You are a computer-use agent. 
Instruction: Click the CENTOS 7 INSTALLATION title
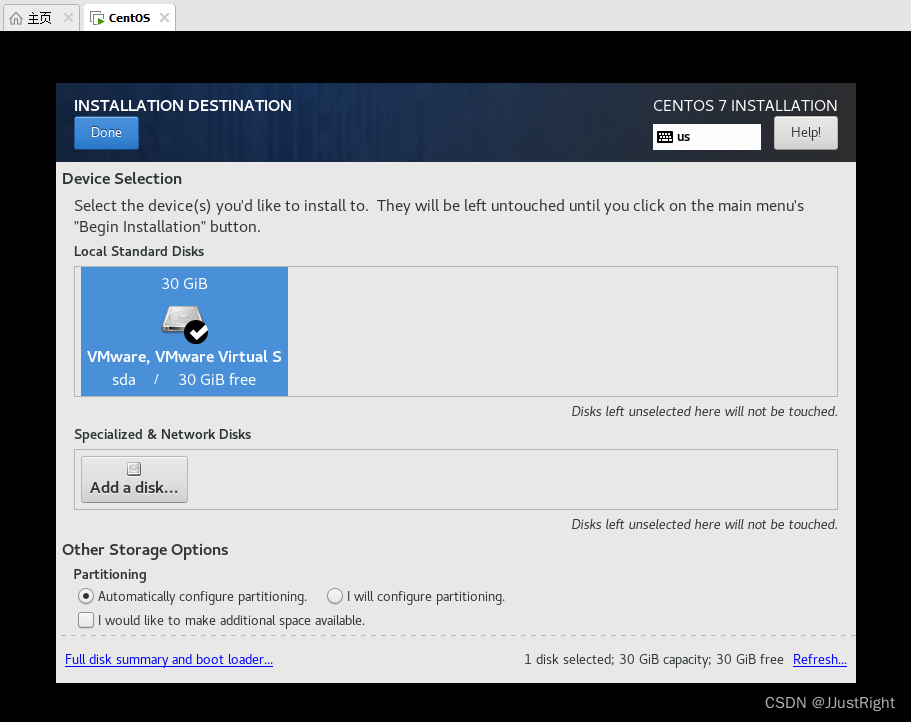point(745,106)
